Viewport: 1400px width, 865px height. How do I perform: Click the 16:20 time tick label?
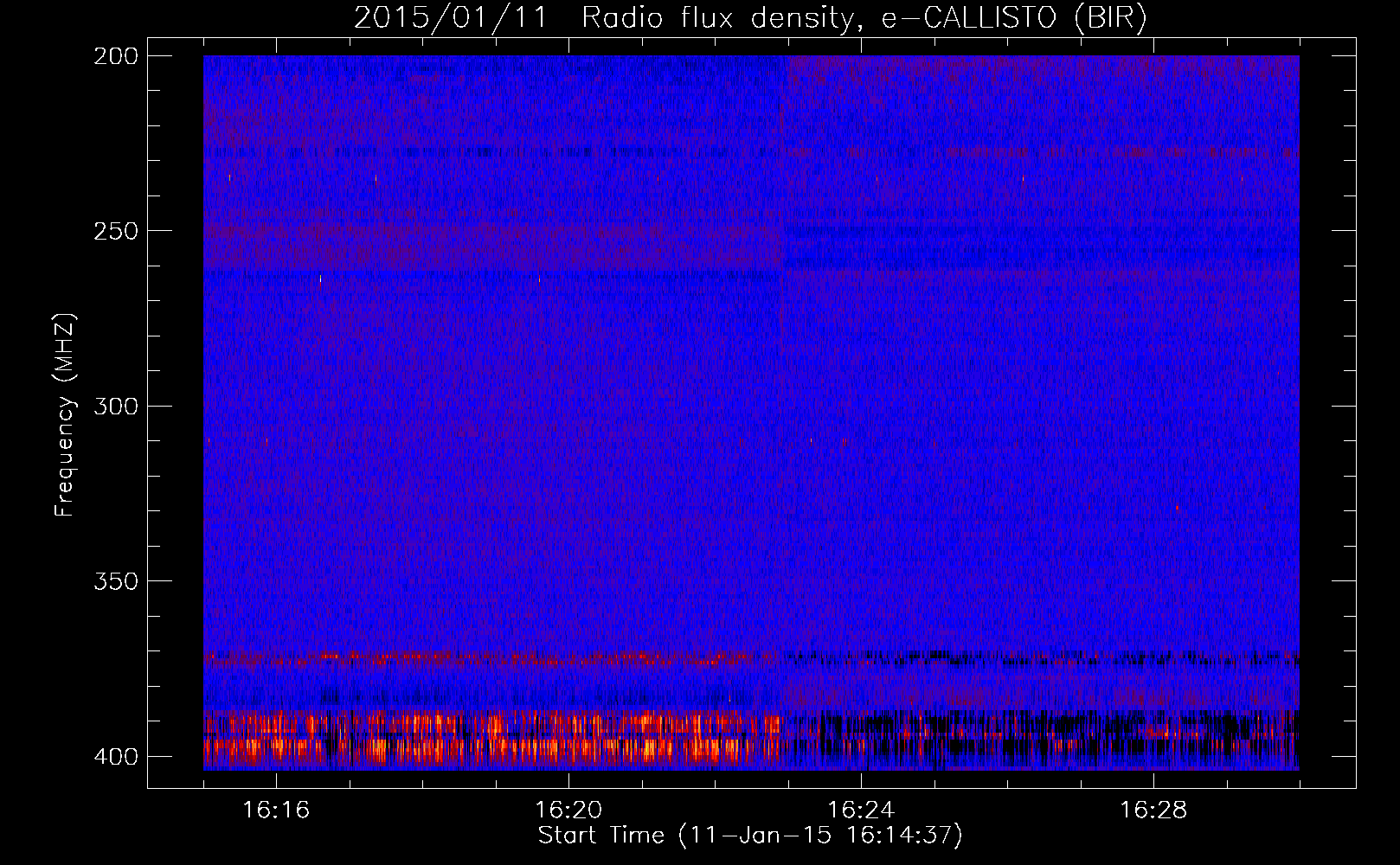point(568,811)
